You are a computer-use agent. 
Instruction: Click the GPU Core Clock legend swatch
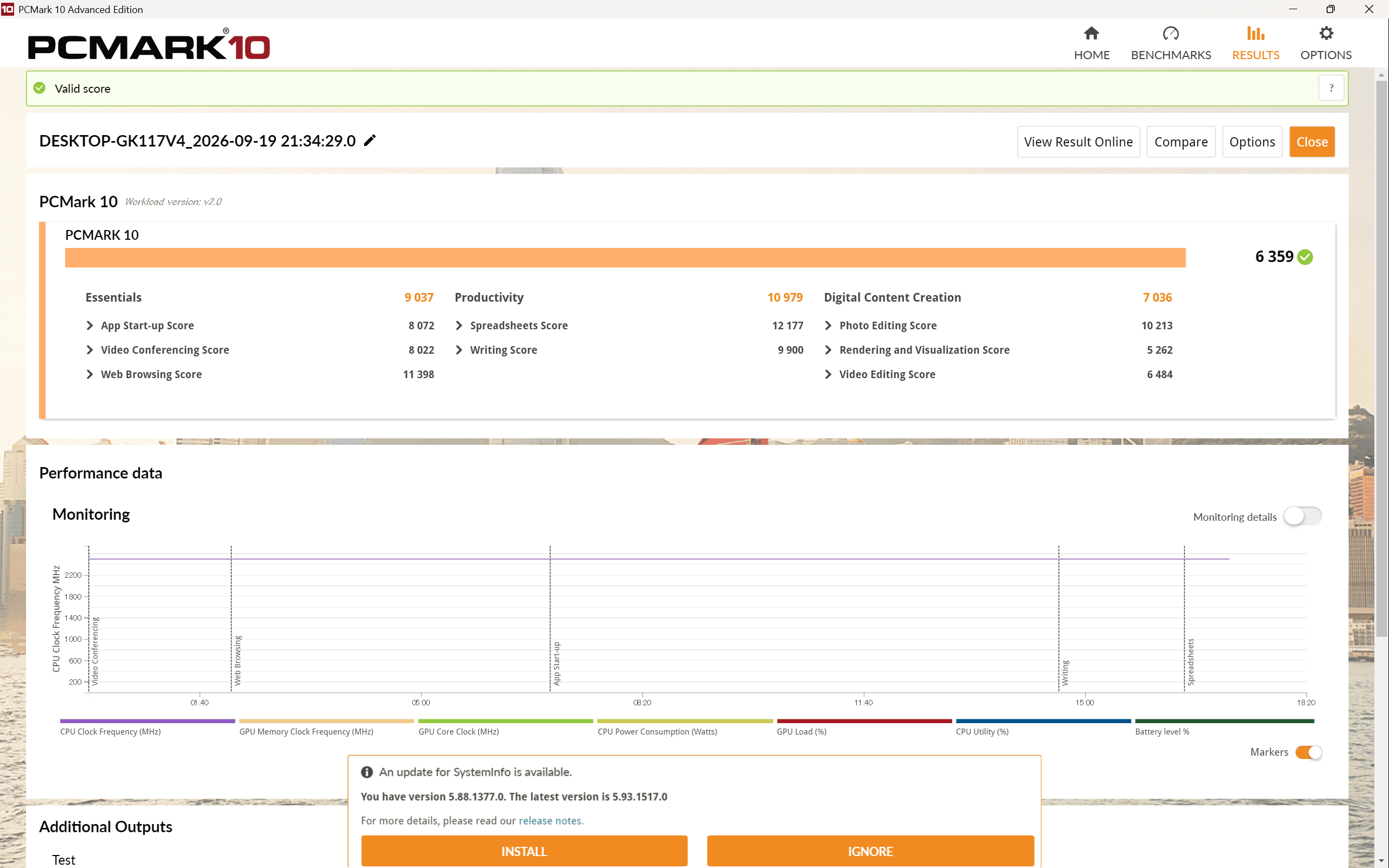pyautogui.click(x=506, y=721)
